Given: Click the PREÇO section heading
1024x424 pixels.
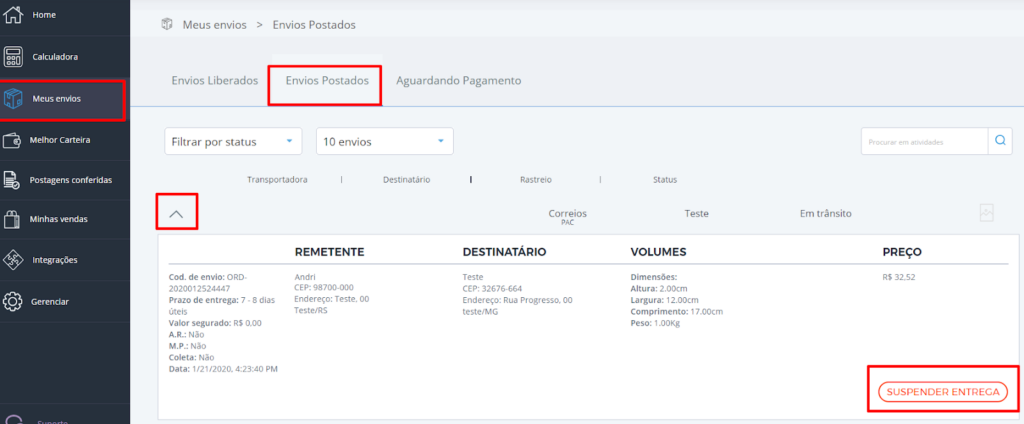Looking at the screenshot, I should tap(902, 252).
